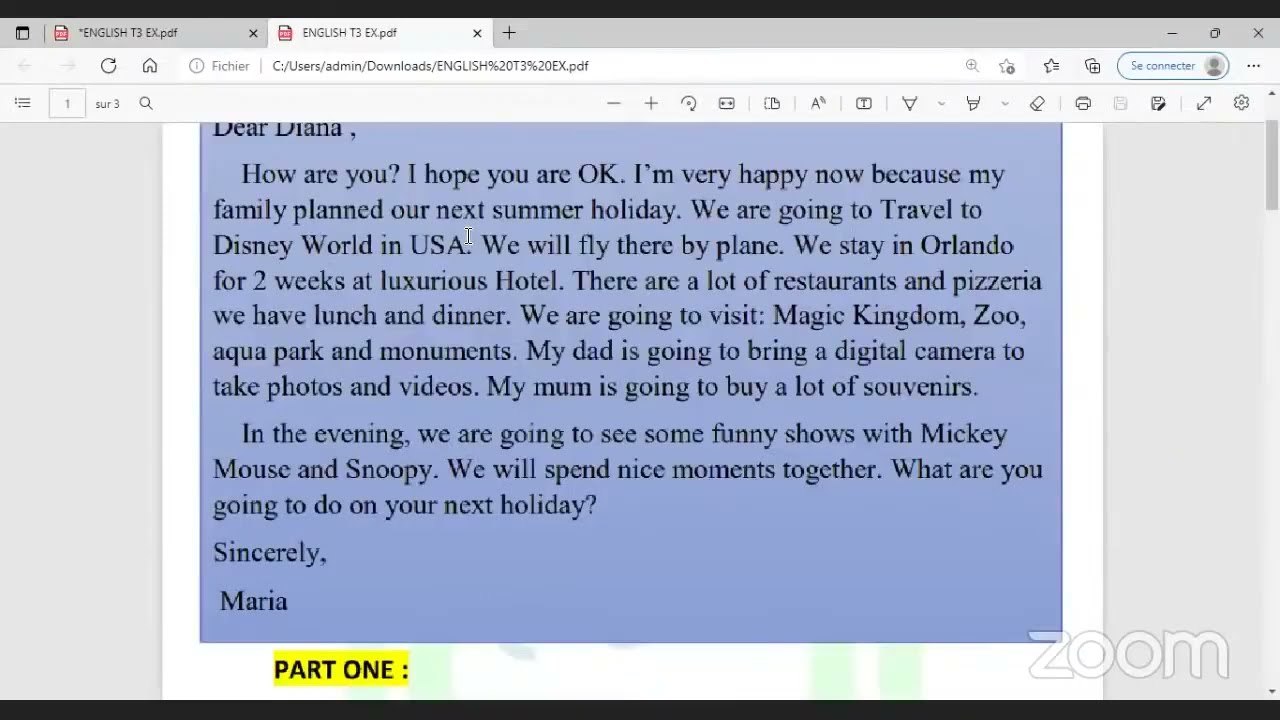Refresh the current page

[108, 66]
